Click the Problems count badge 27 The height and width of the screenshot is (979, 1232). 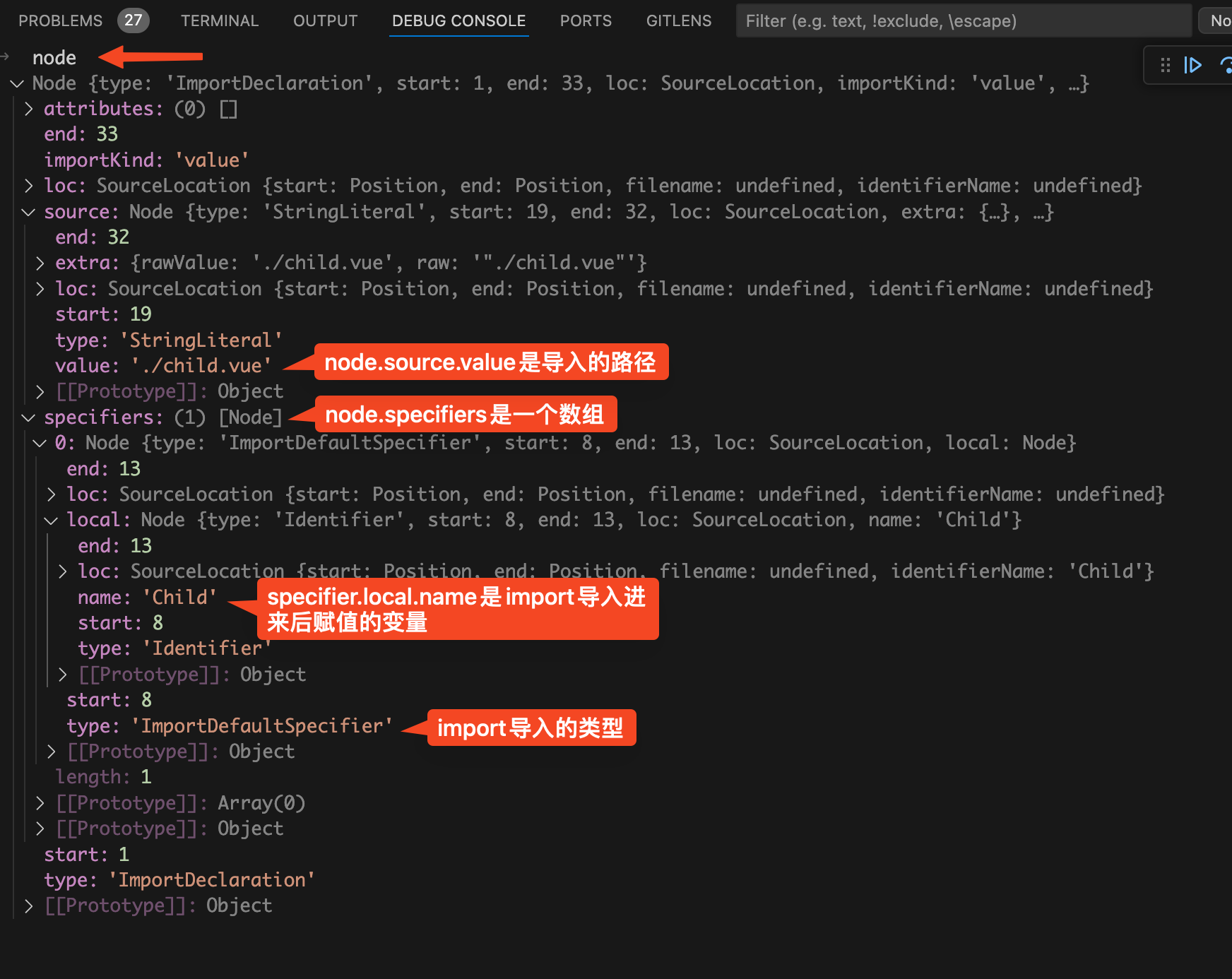tap(133, 20)
